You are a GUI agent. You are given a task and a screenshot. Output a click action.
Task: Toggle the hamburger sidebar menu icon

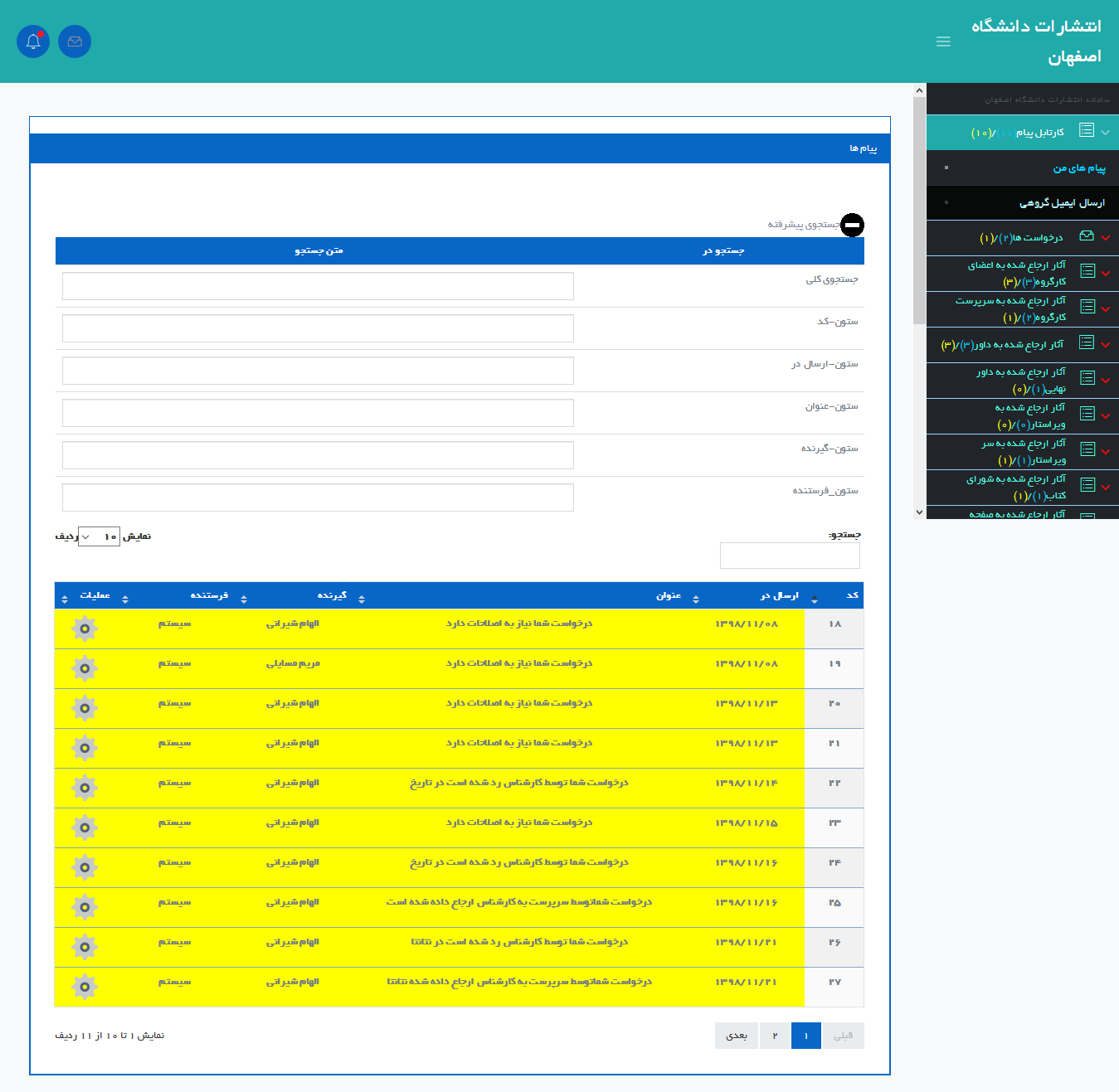943,41
